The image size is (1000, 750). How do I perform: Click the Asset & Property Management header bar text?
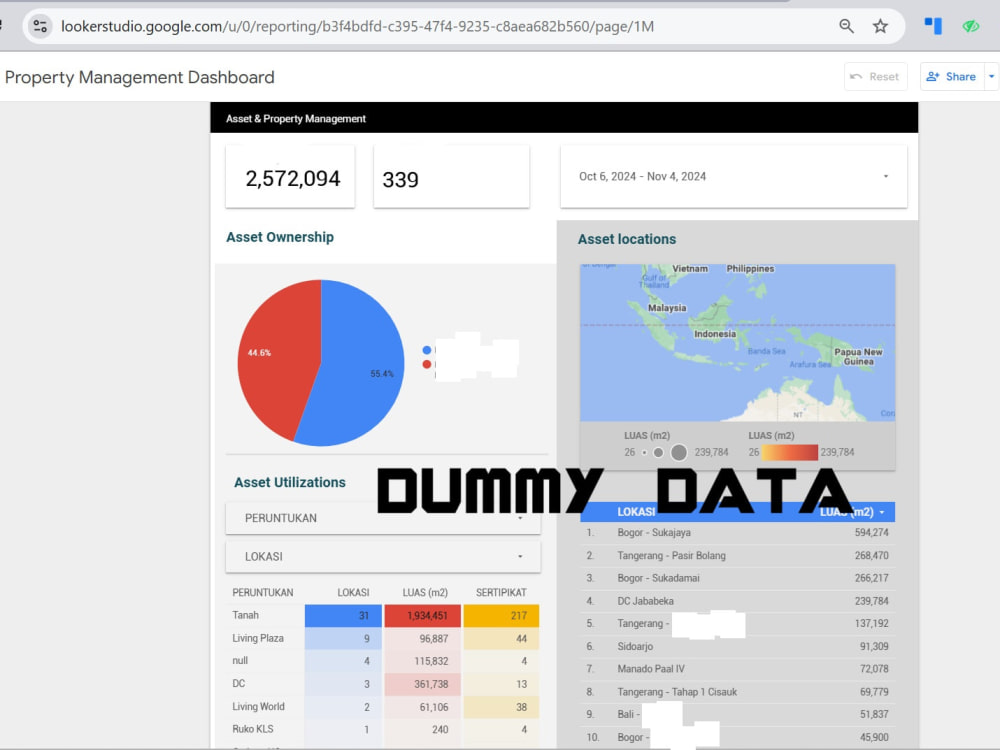[x=296, y=119]
